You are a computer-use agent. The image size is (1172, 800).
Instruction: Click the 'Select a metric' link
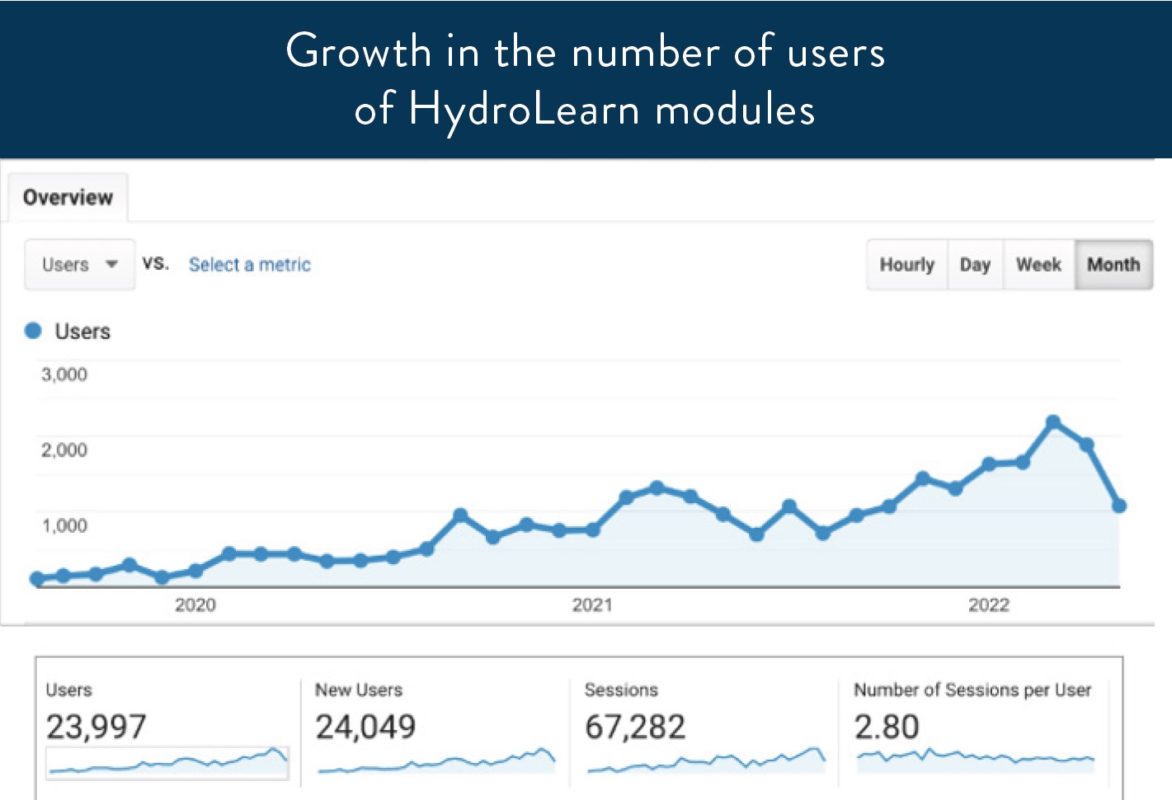249,265
